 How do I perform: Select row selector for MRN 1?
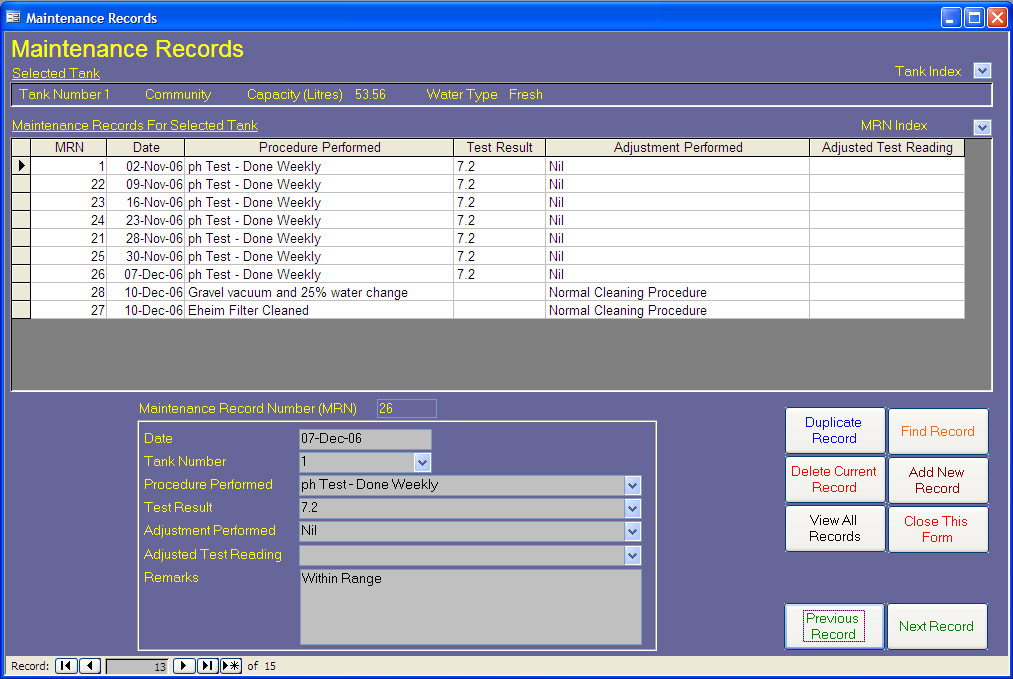point(21,166)
